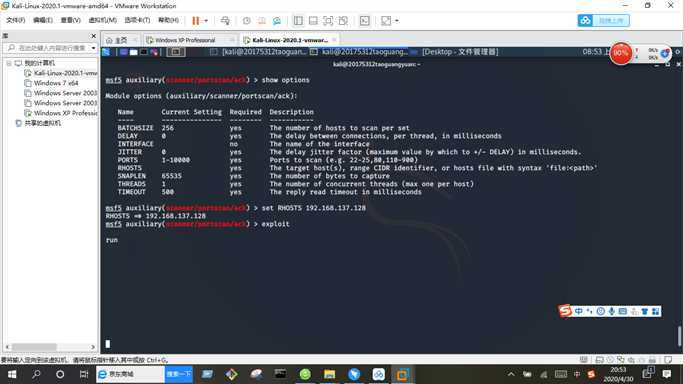The height and width of the screenshot is (384, 683).
Task: Open the console view icon in toolbar
Action: coord(365,20)
